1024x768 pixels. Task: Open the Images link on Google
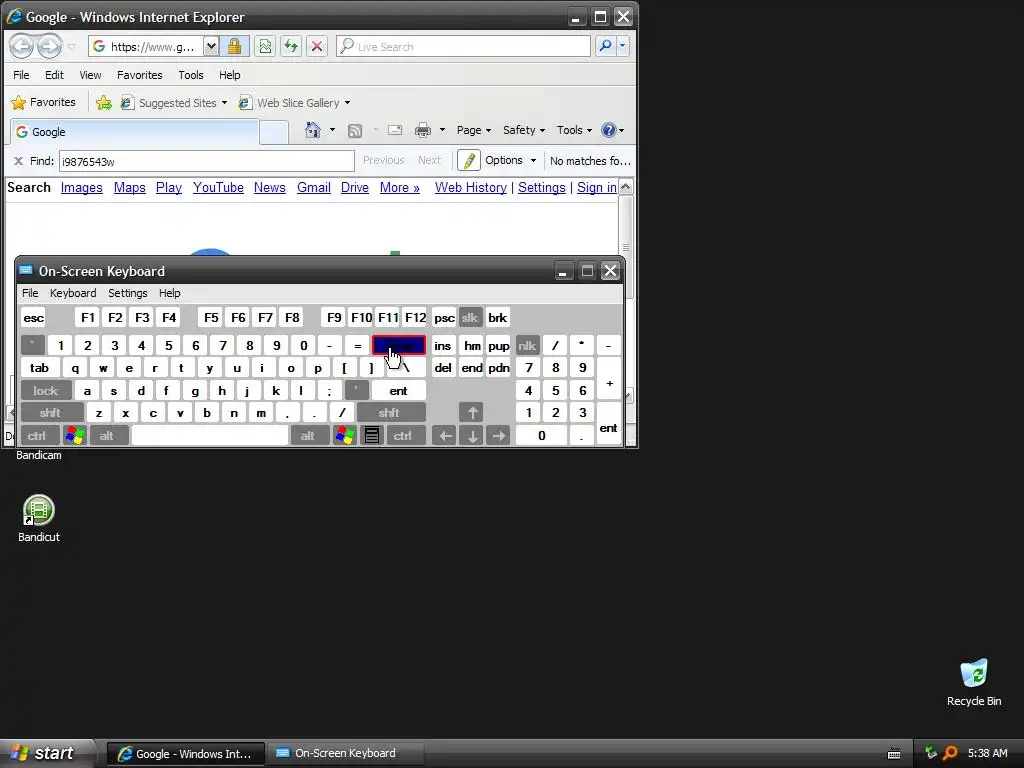point(82,188)
